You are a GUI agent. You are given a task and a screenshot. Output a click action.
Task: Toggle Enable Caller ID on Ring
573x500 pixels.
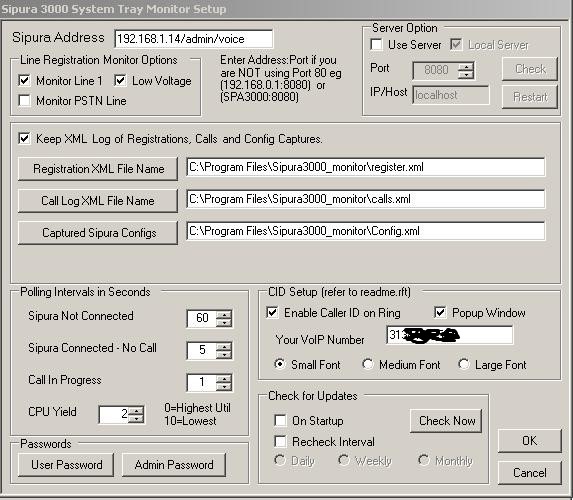coord(272,312)
